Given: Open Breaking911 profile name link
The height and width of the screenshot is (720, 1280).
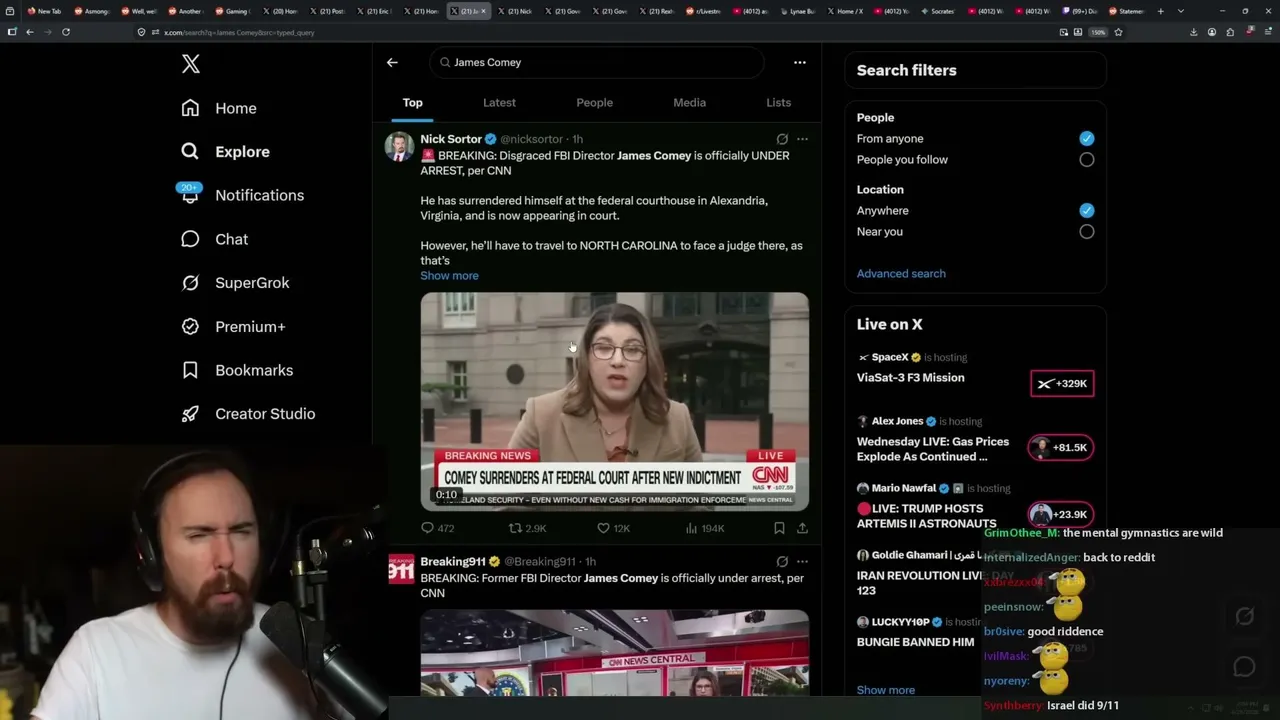Looking at the screenshot, I should [453, 562].
